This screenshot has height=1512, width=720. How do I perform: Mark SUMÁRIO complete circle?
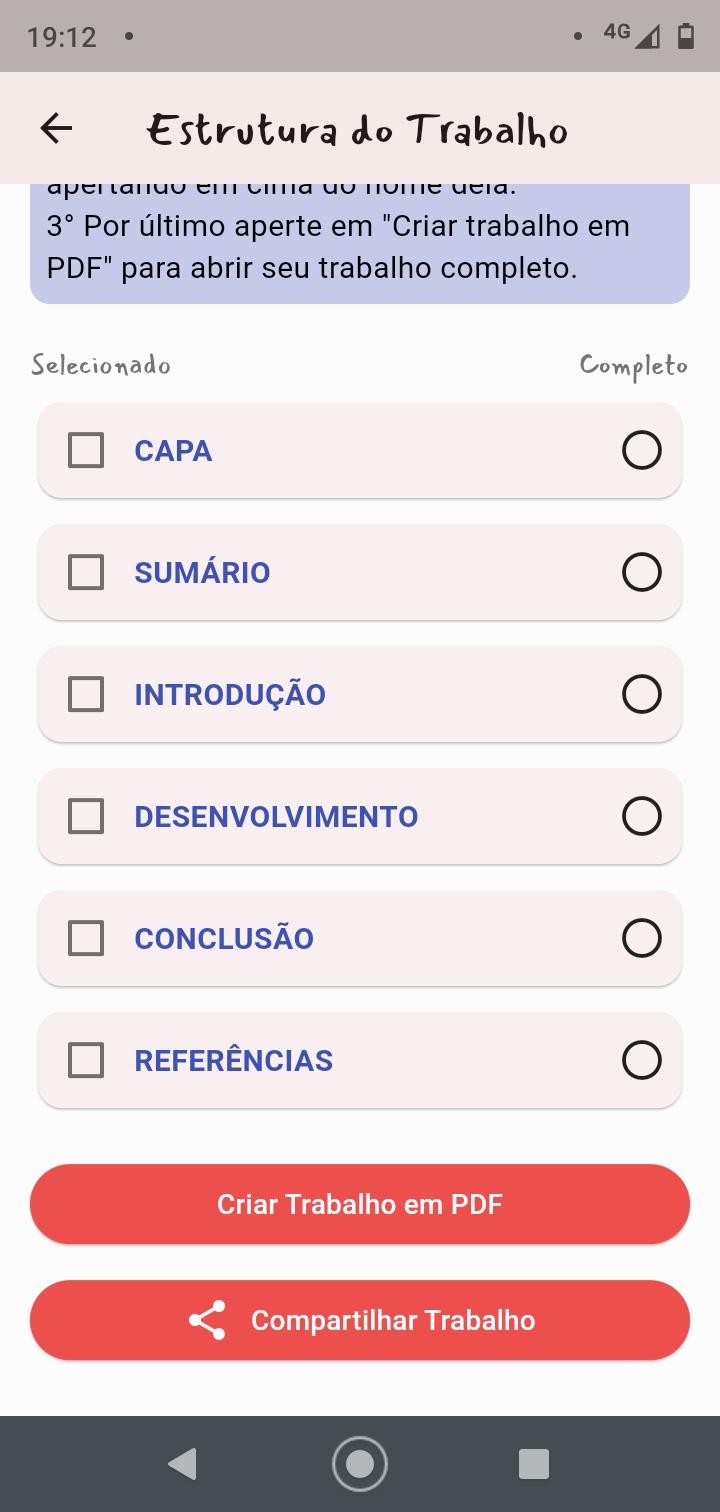[642, 572]
